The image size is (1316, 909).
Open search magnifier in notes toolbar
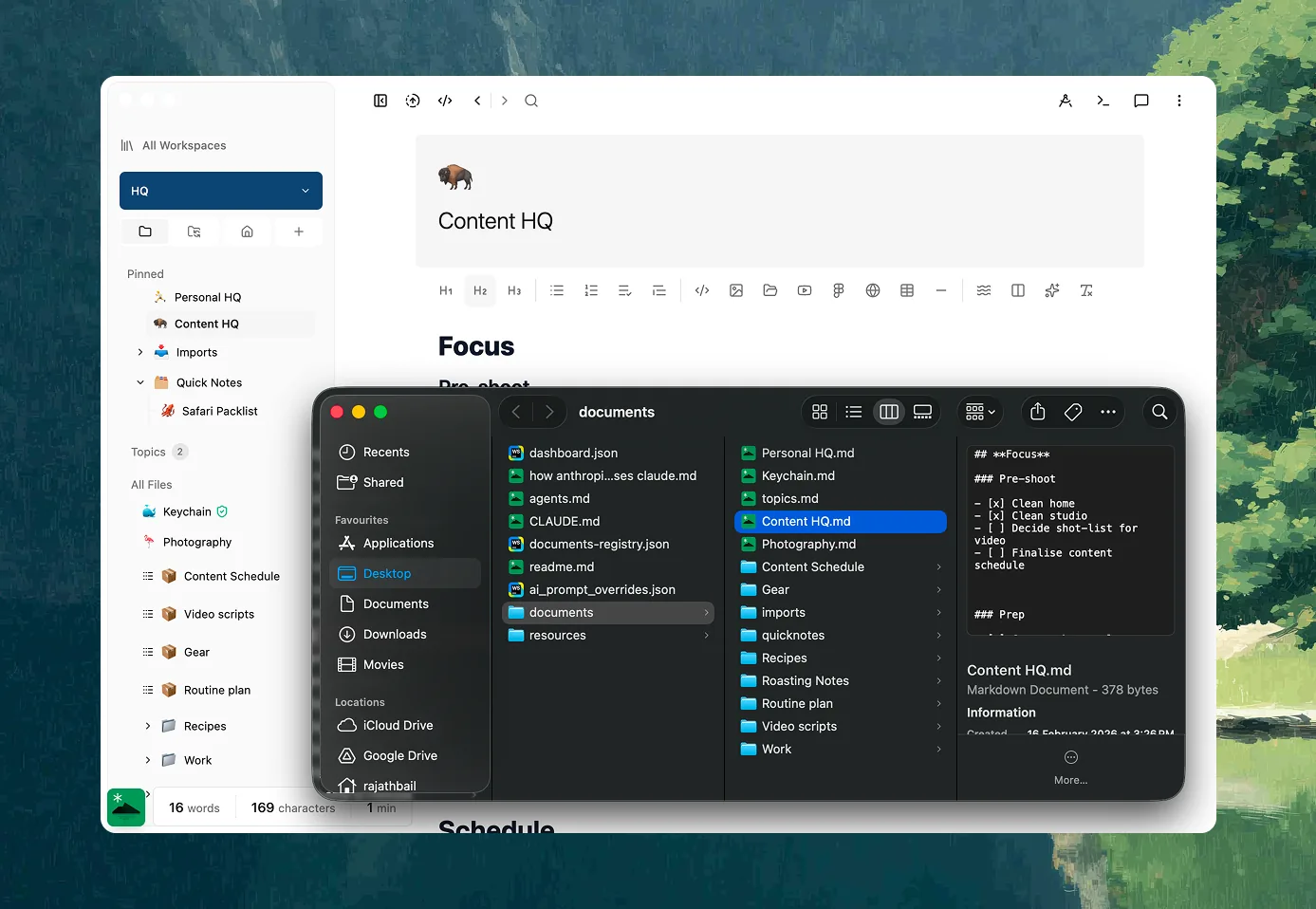pyautogui.click(x=531, y=101)
